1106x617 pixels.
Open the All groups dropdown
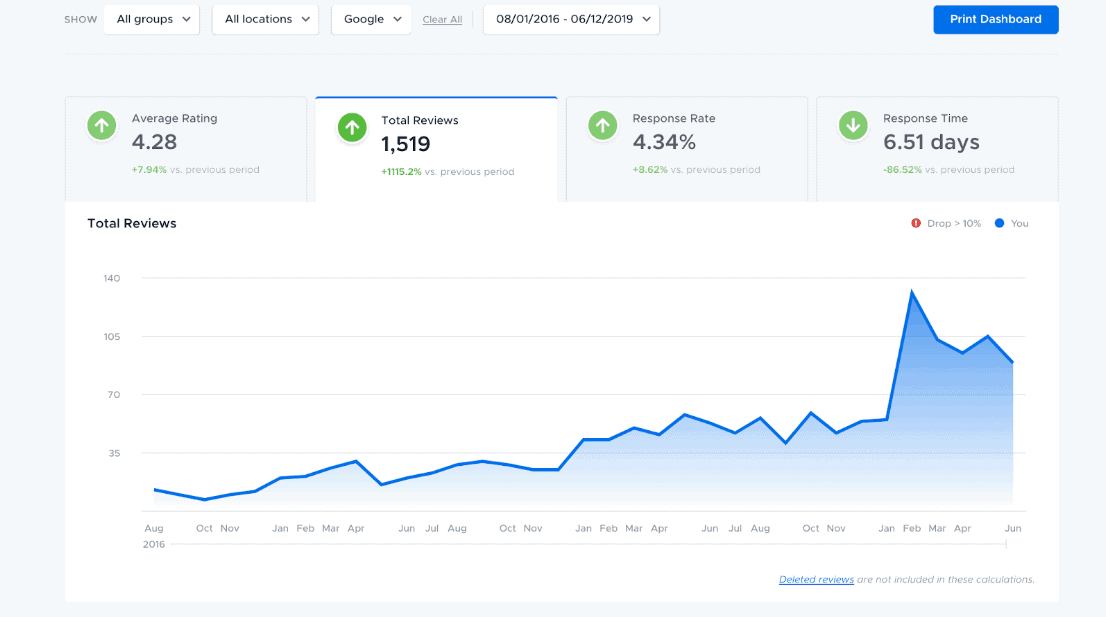pyautogui.click(x=152, y=19)
